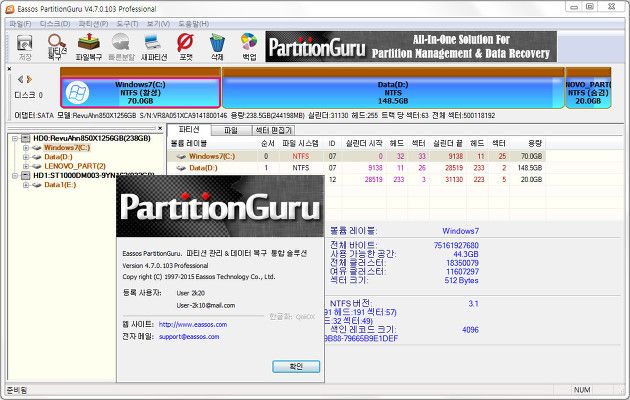Expand the LENOVO_PART(2) tree node
Viewport: 630px width, 400px height.
pos(26,166)
